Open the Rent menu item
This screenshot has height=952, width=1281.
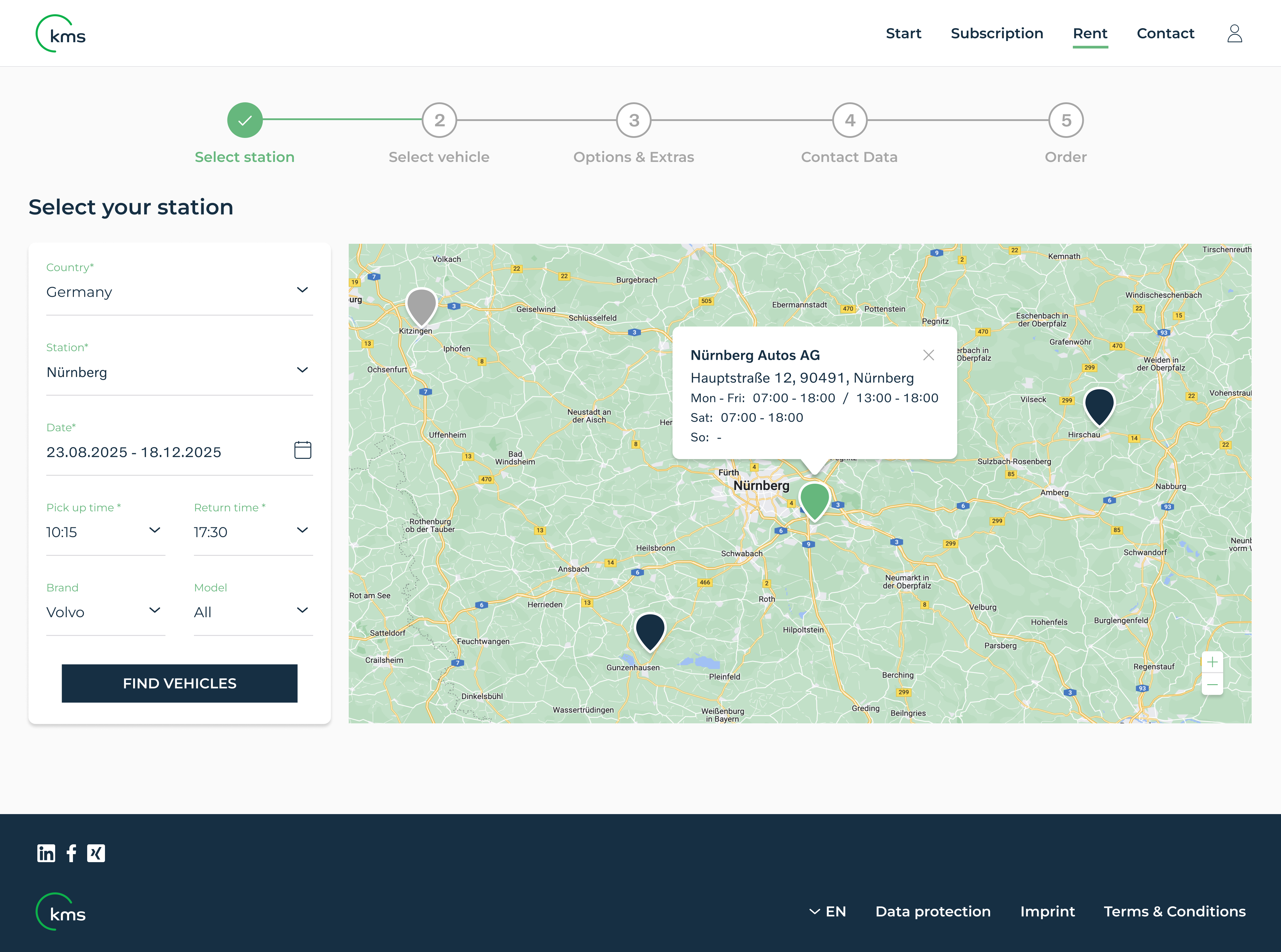click(1090, 34)
